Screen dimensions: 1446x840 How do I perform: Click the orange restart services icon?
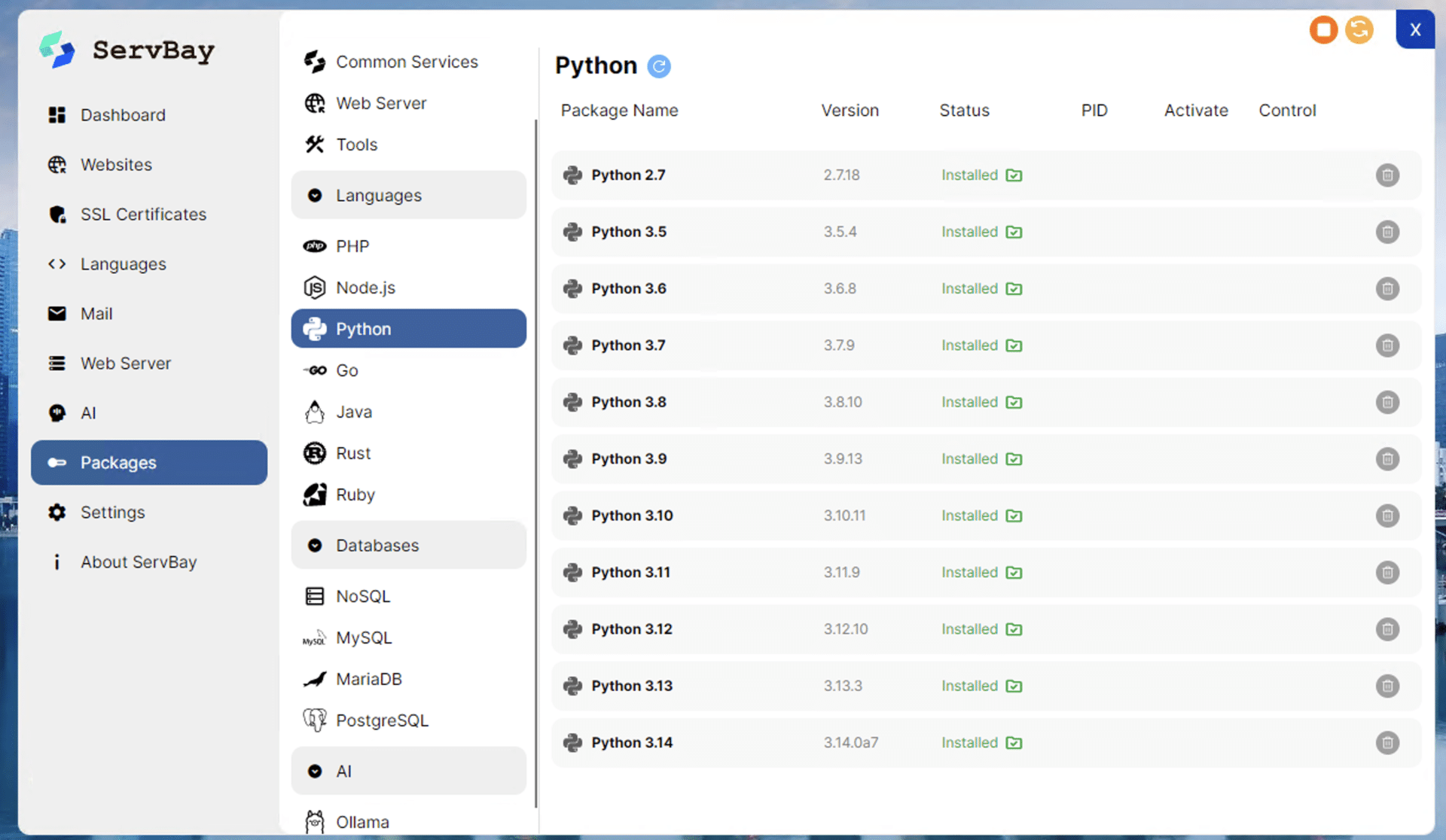[1359, 30]
